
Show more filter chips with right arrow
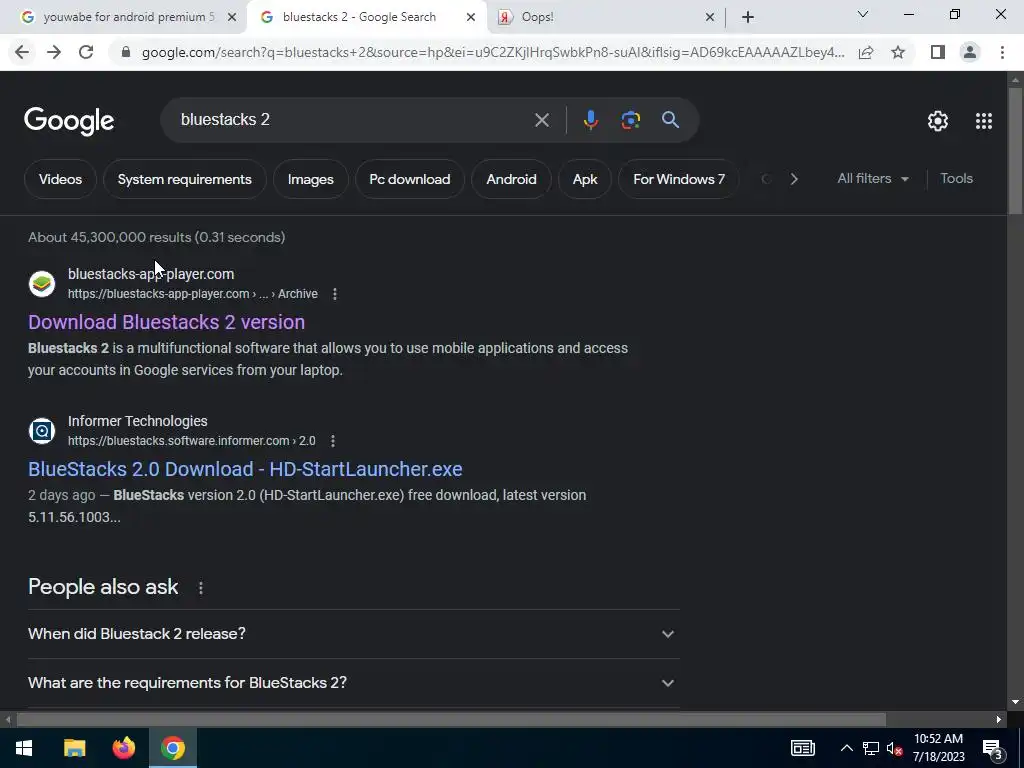[793, 179]
